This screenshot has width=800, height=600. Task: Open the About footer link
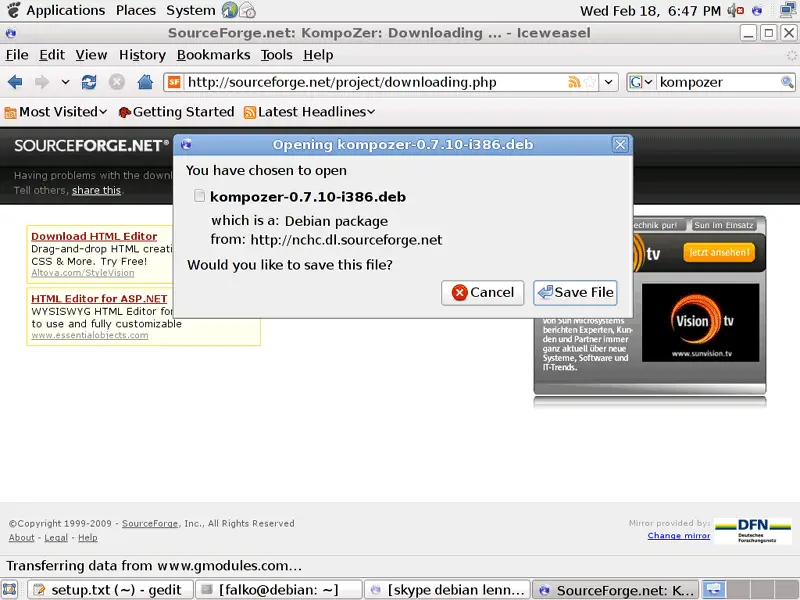tap(21, 537)
